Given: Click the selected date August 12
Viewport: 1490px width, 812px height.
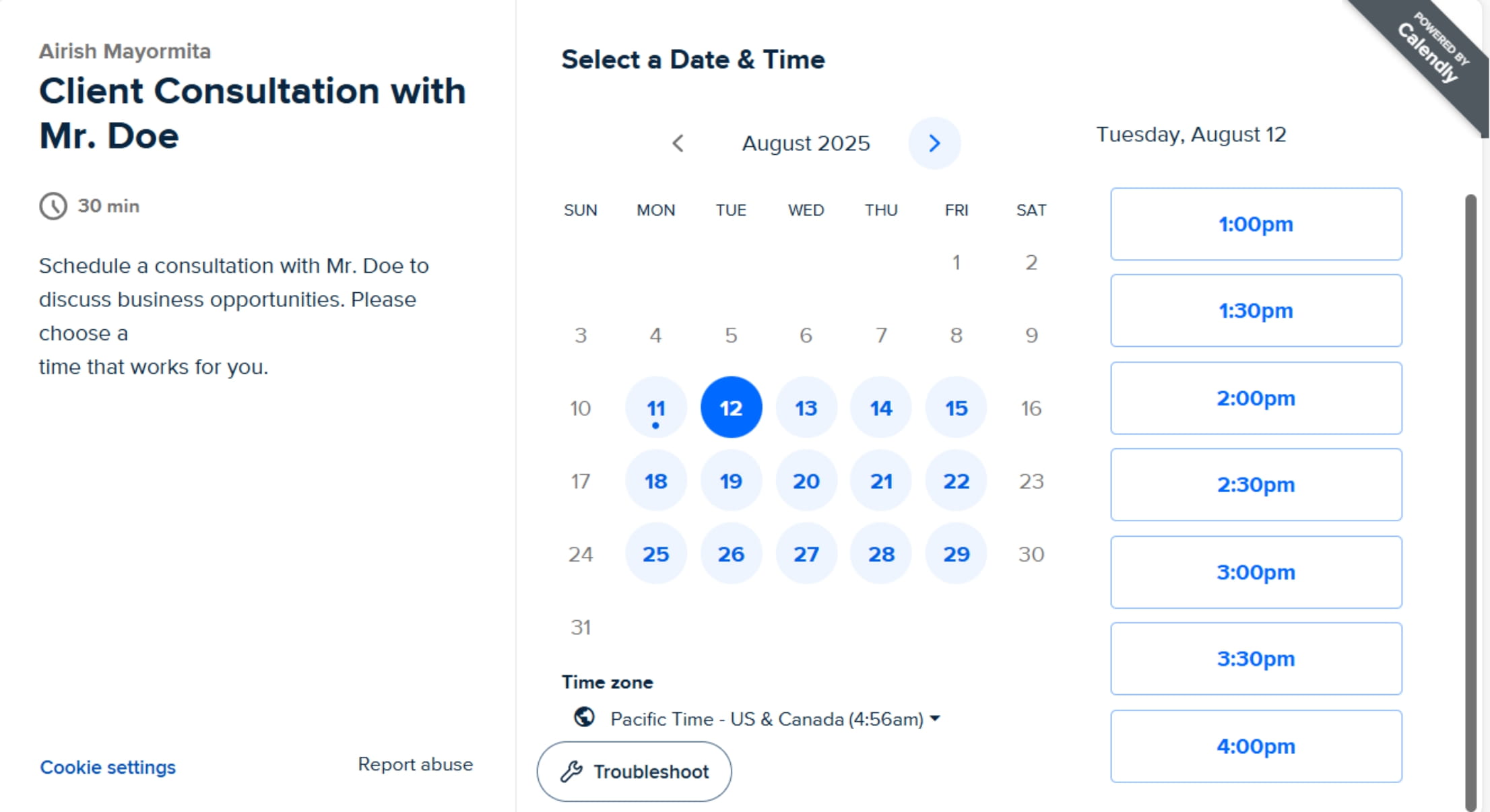Looking at the screenshot, I should click(731, 408).
